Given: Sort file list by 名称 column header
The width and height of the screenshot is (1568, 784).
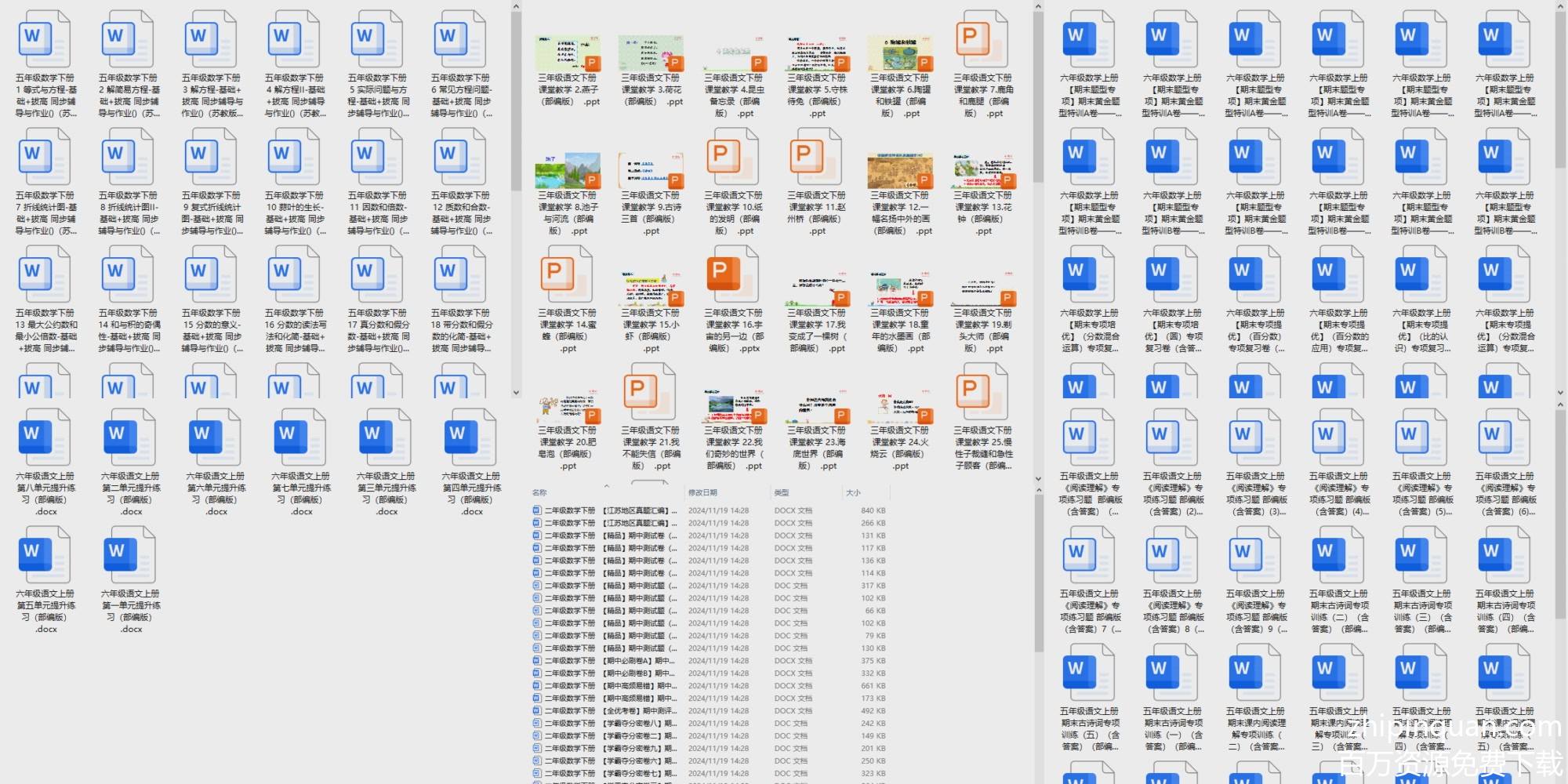Looking at the screenshot, I should tap(540, 492).
